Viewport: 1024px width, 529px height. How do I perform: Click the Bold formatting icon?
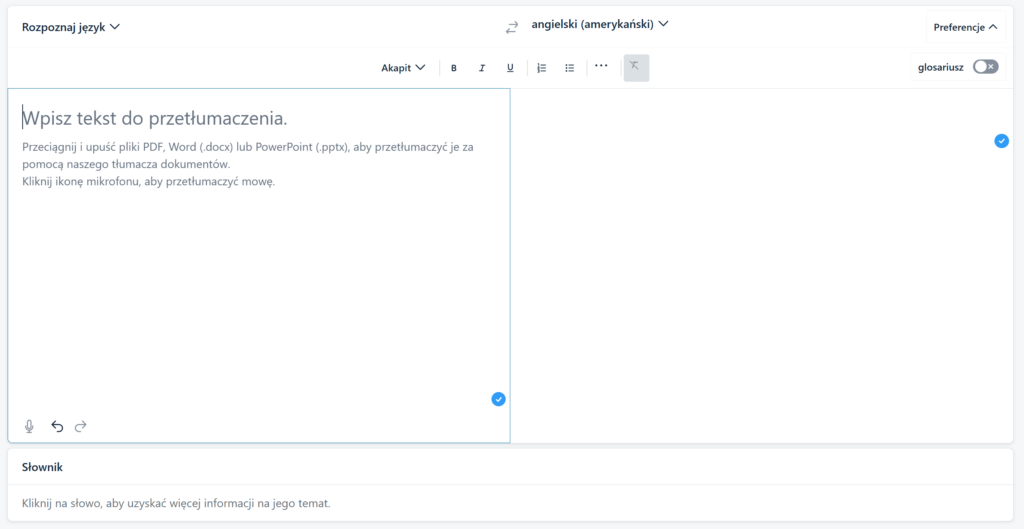(x=454, y=68)
